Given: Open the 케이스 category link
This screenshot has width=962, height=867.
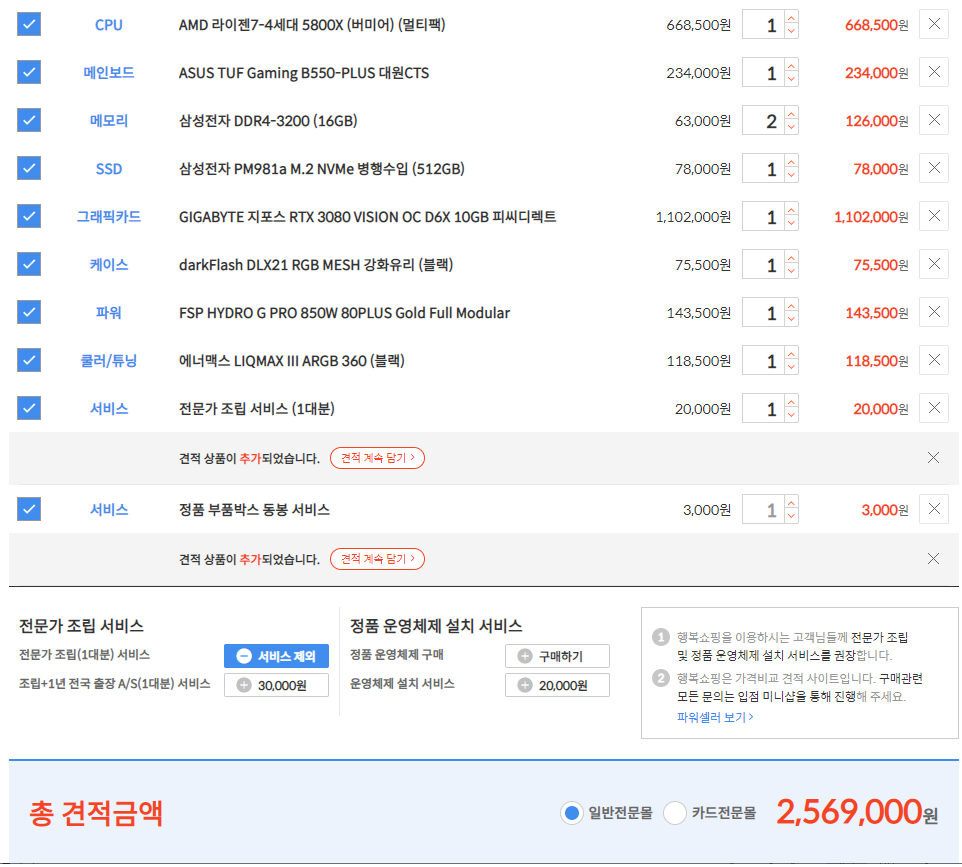Looking at the screenshot, I should [109, 265].
